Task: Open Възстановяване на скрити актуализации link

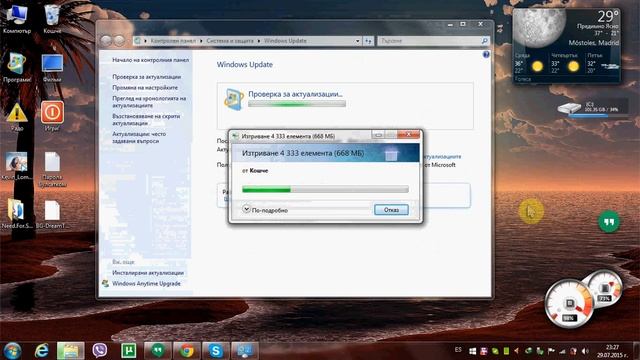Action: pos(146,120)
